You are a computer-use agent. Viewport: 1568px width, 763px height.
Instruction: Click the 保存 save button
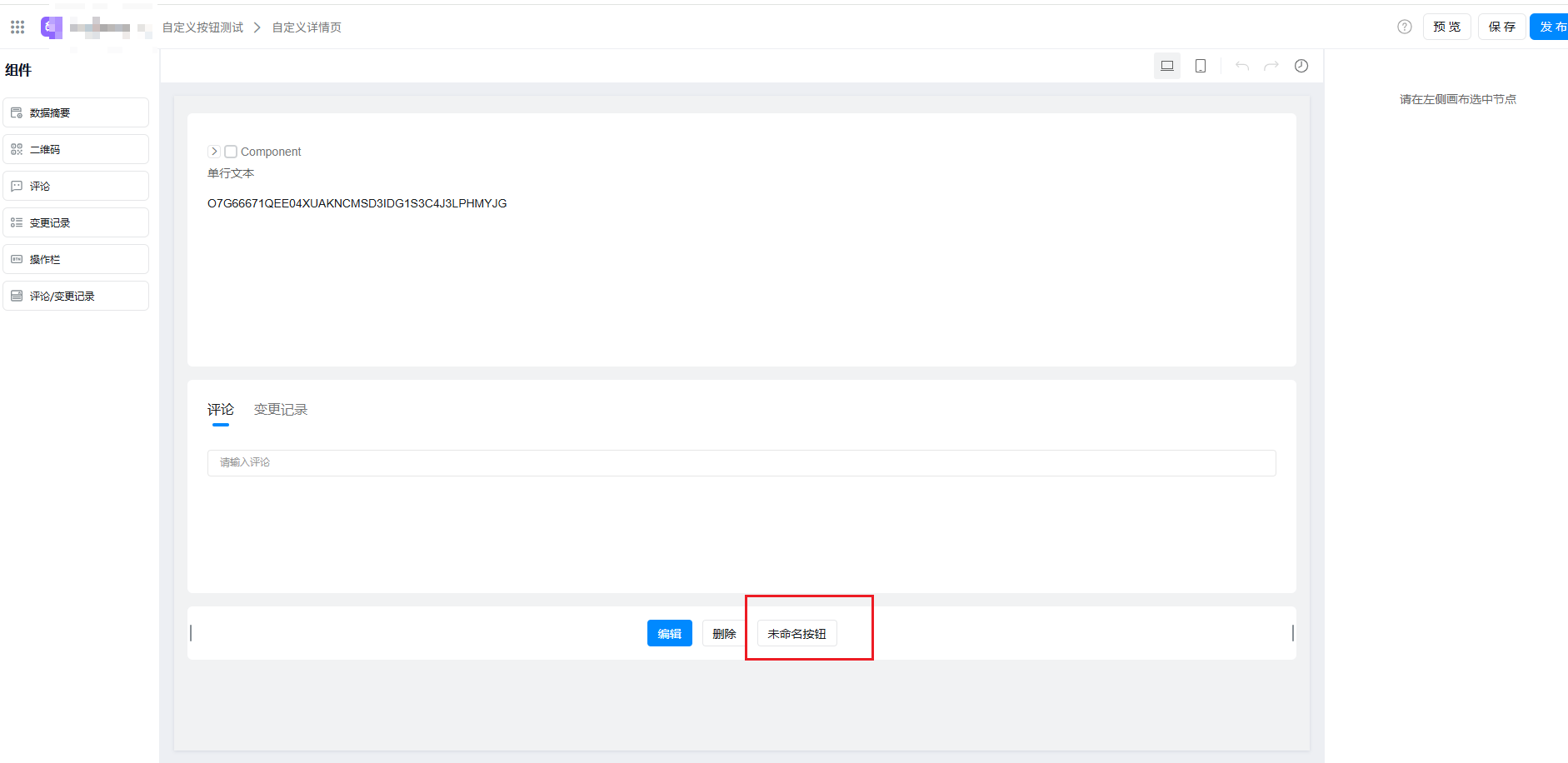[x=1502, y=27]
